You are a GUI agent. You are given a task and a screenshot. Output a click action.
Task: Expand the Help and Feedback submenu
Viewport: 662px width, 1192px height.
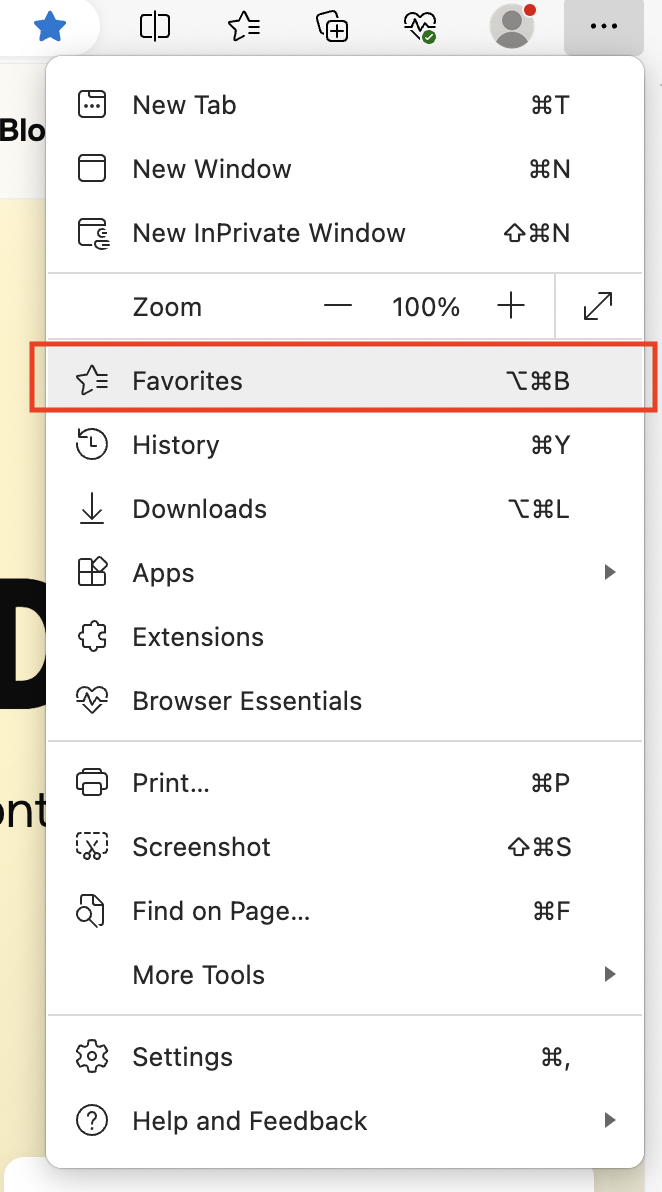tap(610, 1120)
